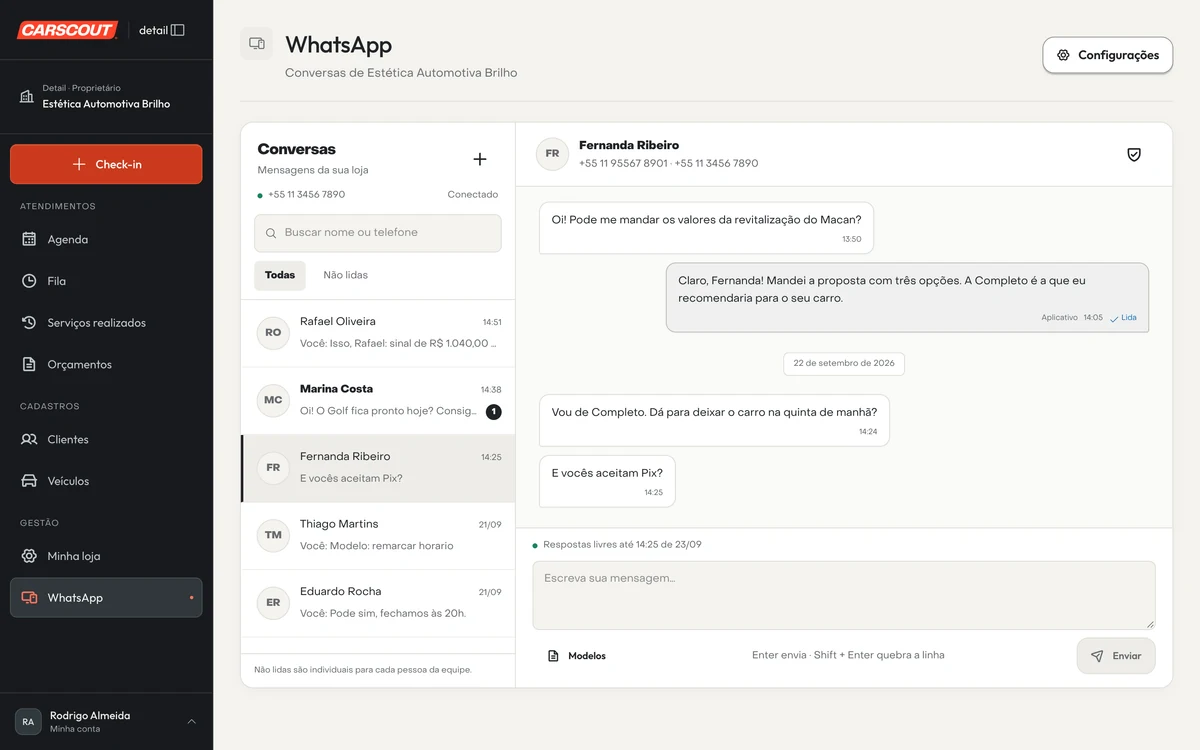Open Fila in the sidebar
Image resolution: width=1200 pixels, height=750 pixels.
click(x=106, y=281)
